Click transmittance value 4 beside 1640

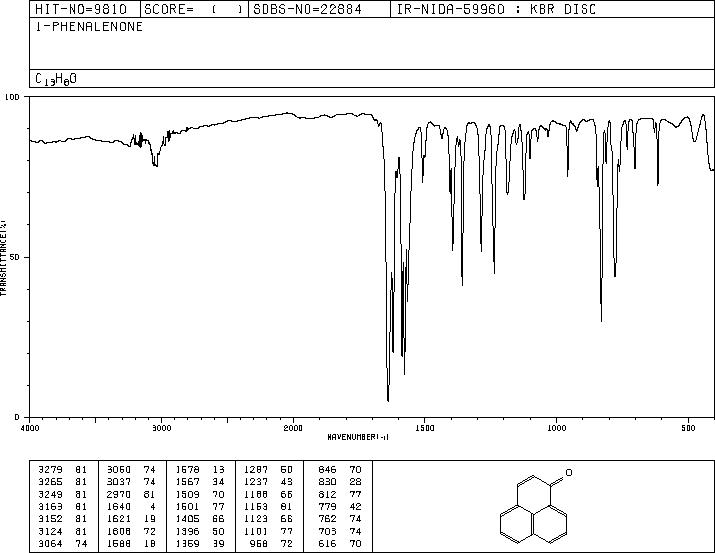pyautogui.click(x=152, y=506)
